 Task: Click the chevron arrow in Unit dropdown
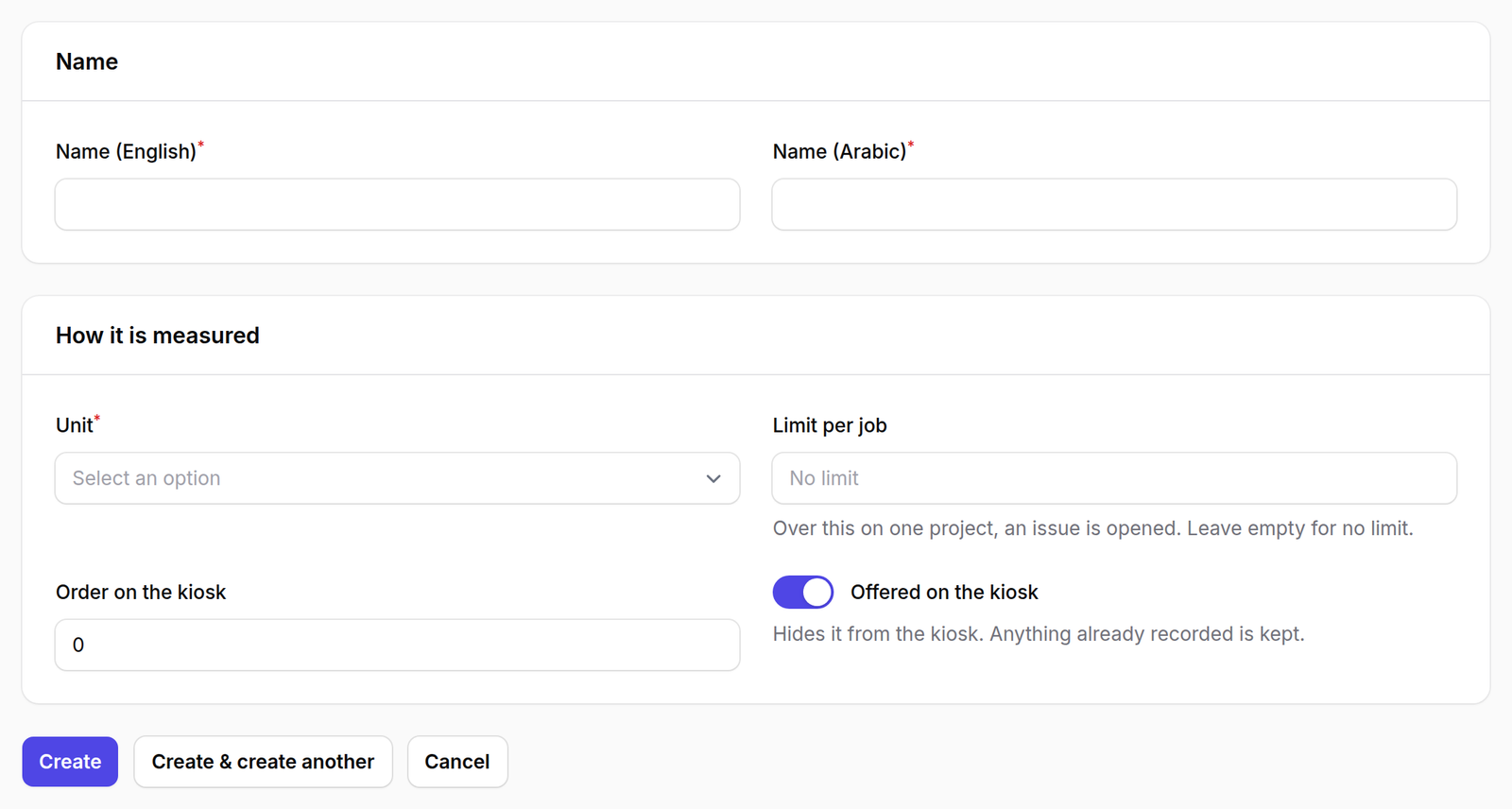(x=713, y=478)
